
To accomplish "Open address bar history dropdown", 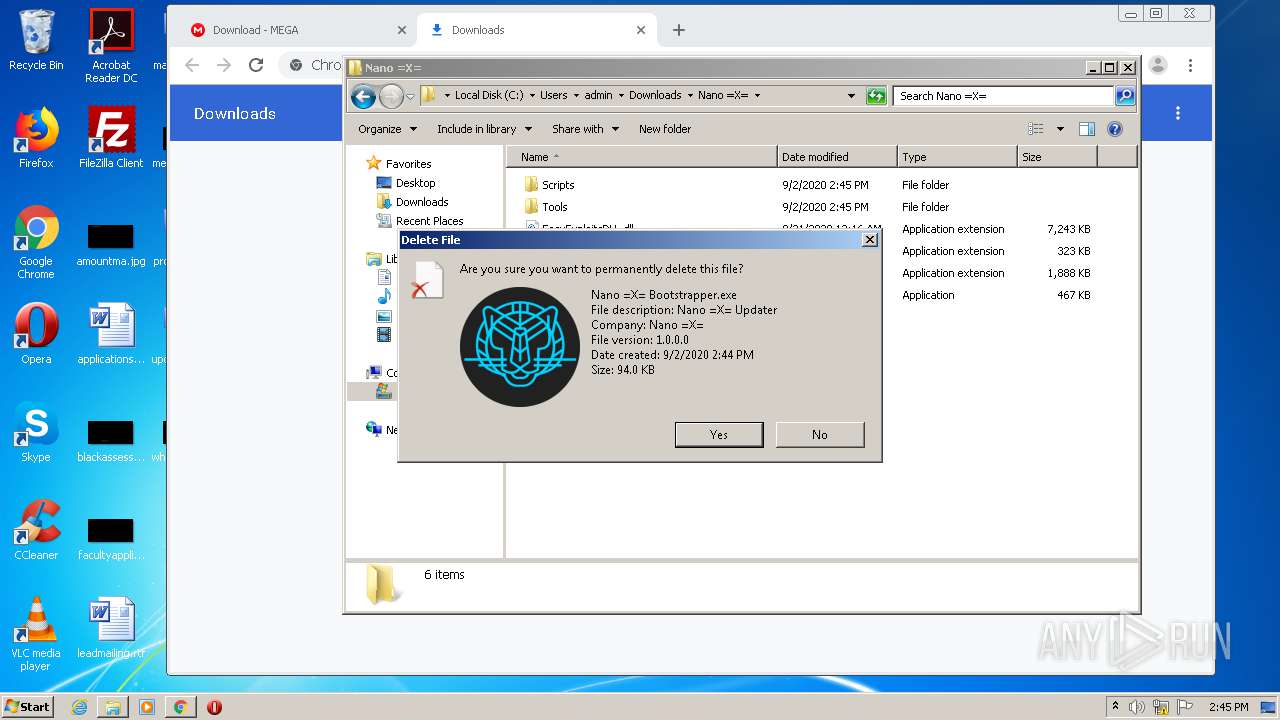I will pyautogui.click(x=851, y=96).
